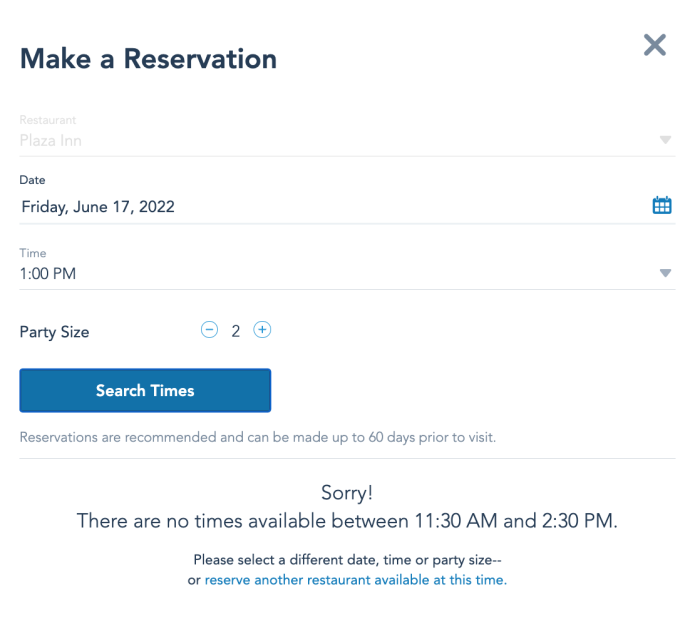Click the Plaza Inn restaurant field
This screenshot has height=622, width=700.
[x=347, y=141]
